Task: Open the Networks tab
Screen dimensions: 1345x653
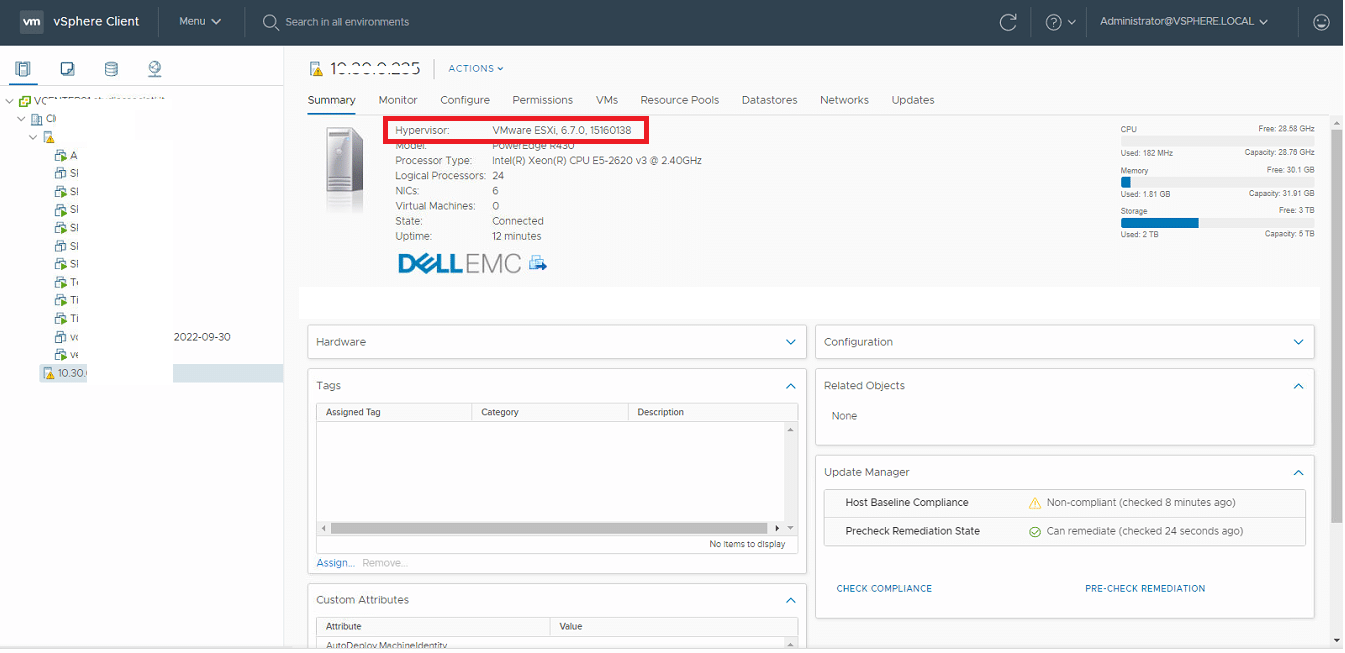Action: pyautogui.click(x=844, y=100)
